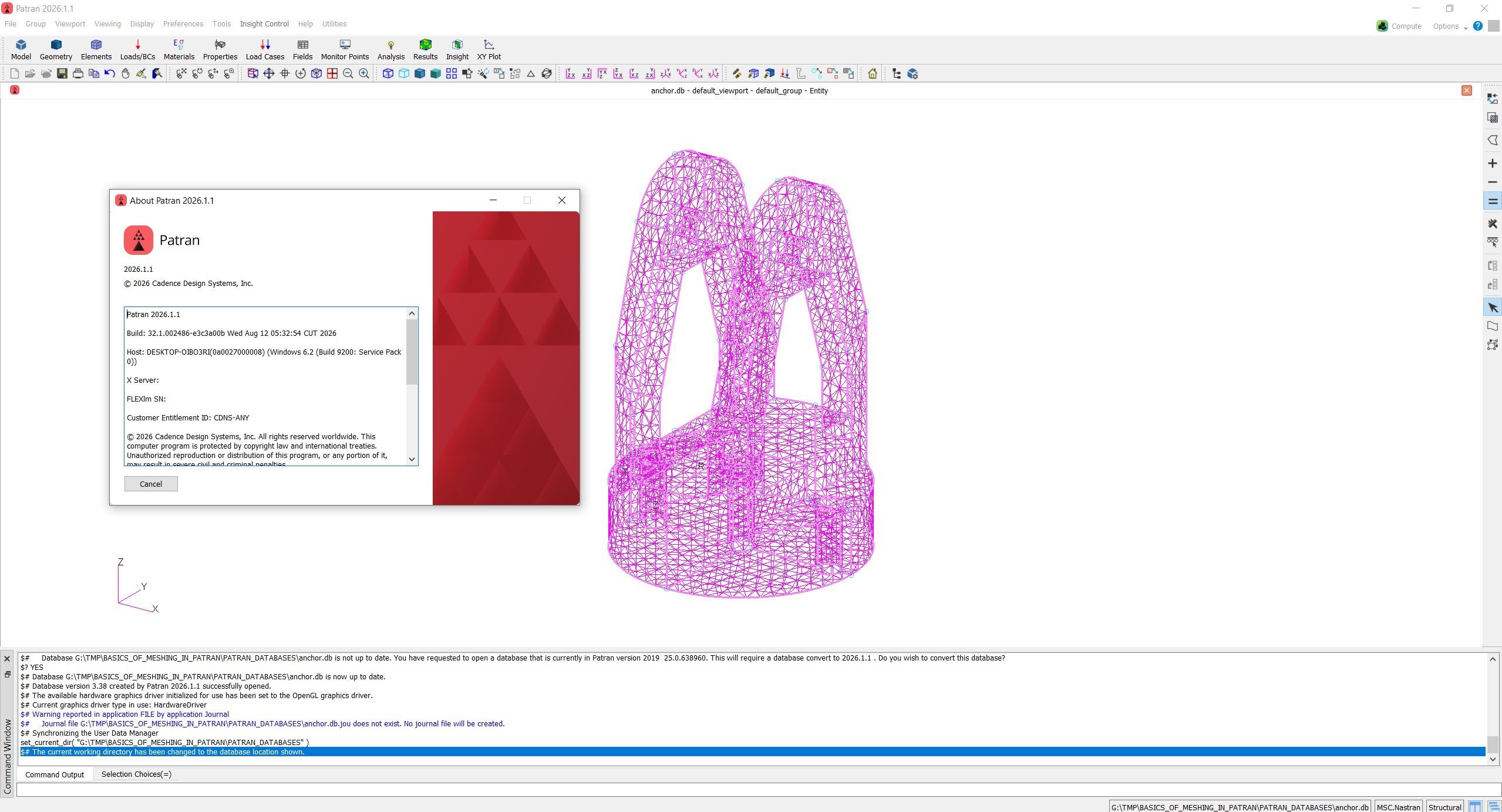Switch to the Command Output tab
Screen dimensions: 1502x812
pos(55,774)
